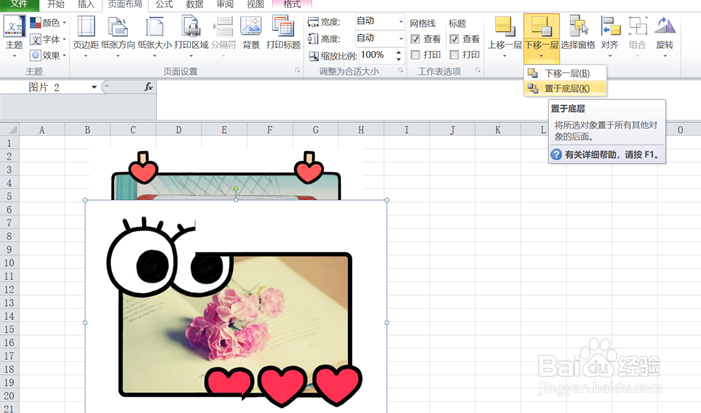Switch to the 公式 tab
Image resolution: width=701 pixels, height=413 pixels.
click(x=164, y=4)
